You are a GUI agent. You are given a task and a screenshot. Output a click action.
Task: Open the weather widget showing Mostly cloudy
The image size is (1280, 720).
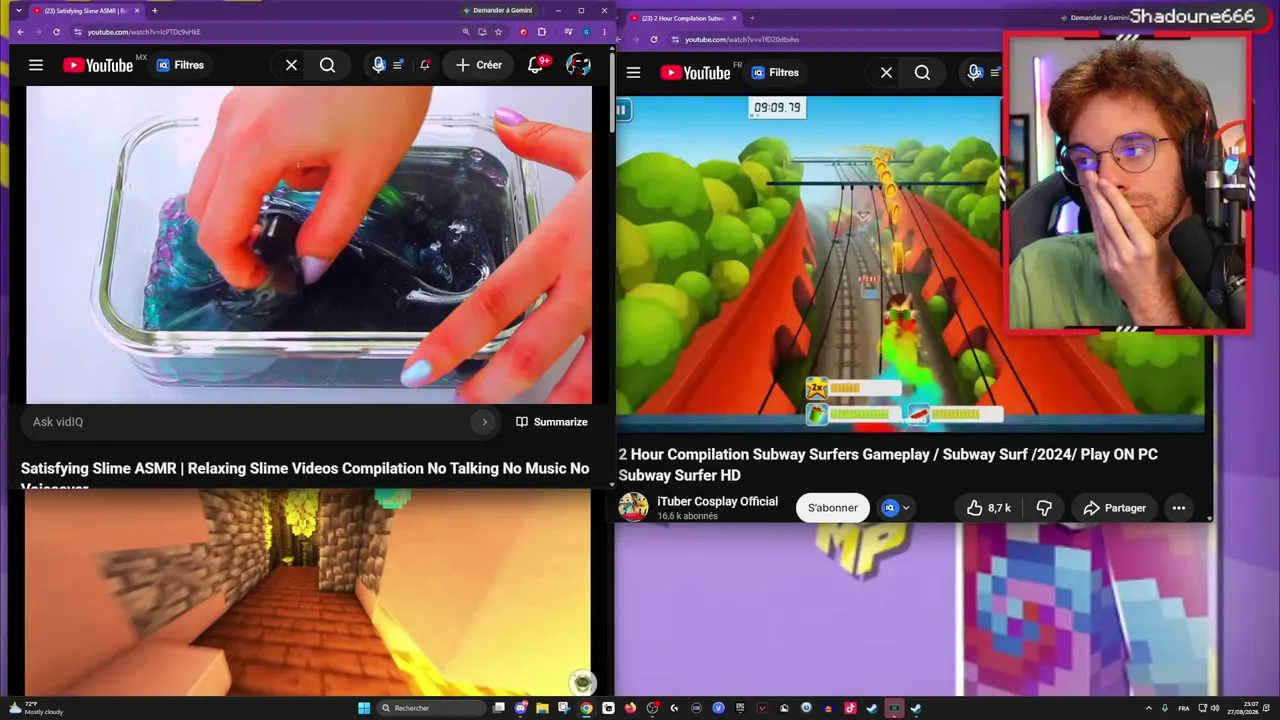click(x=36, y=708)
